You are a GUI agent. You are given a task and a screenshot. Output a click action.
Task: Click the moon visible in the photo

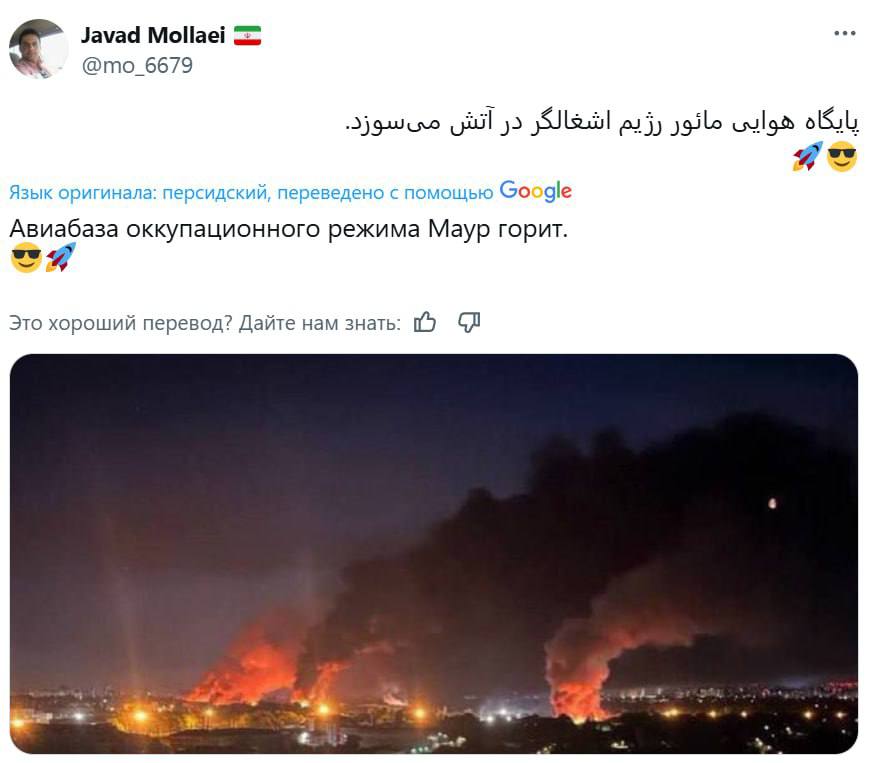[x=772, y=503]
